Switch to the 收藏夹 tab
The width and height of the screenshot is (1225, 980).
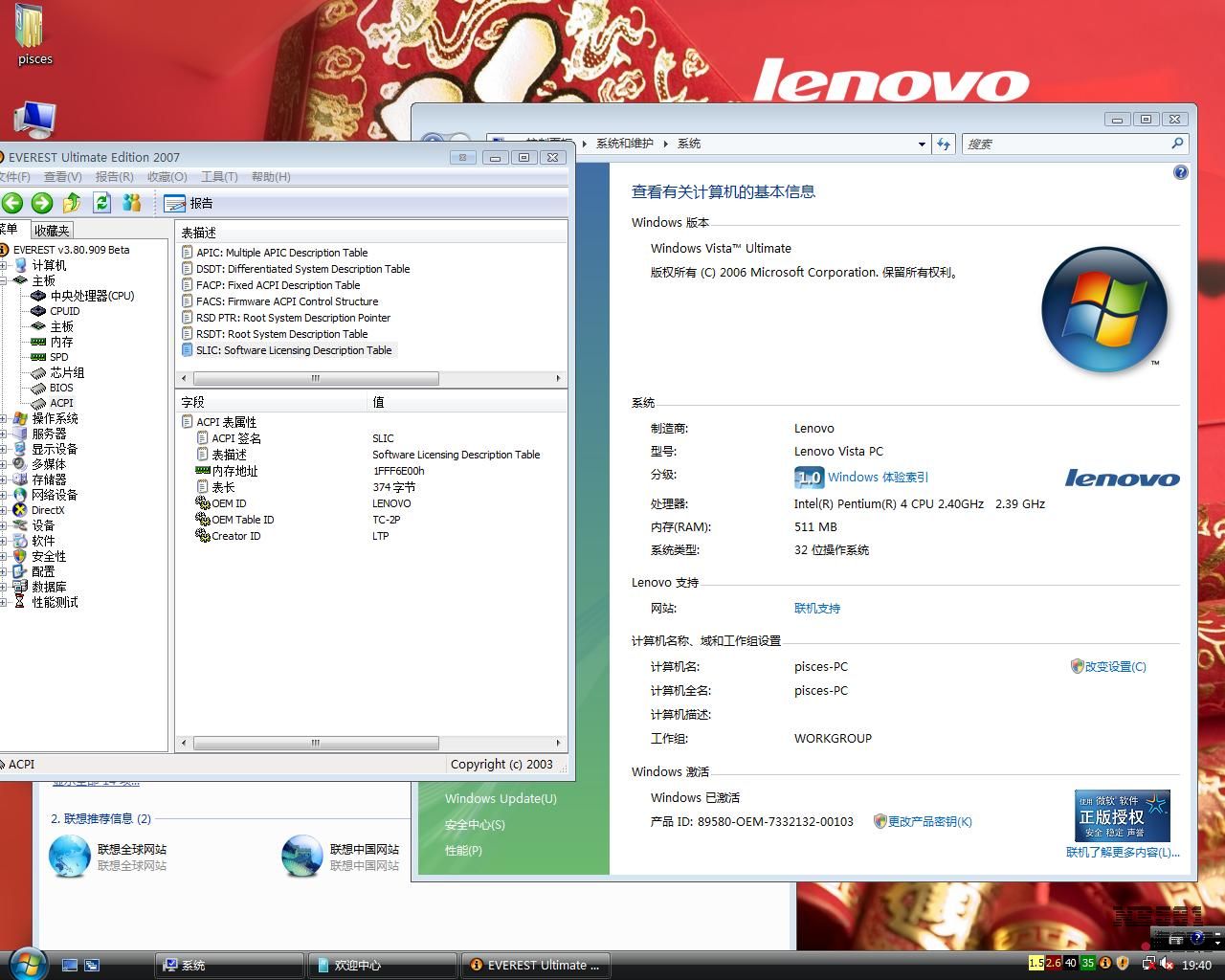point(52,231)
